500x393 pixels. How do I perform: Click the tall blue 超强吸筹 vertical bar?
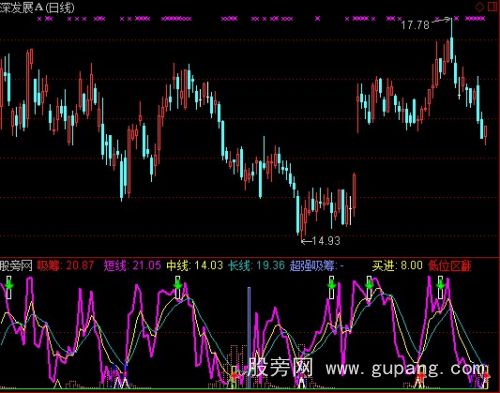click(x=249, y=337)
